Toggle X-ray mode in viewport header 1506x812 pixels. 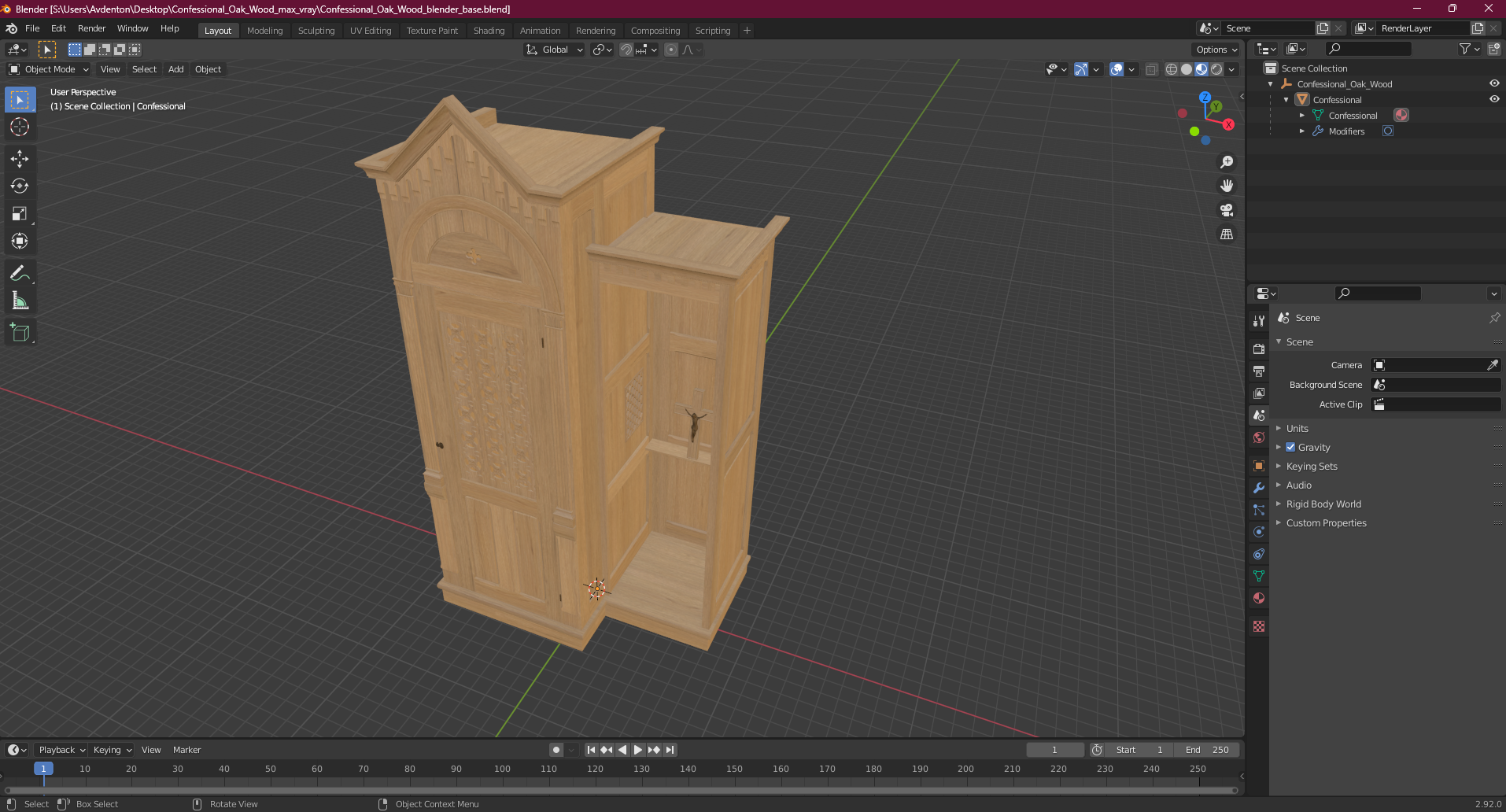(1151, 69)
